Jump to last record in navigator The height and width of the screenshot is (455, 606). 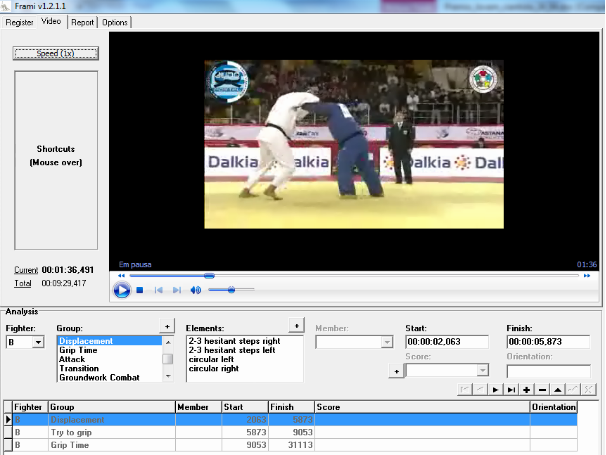pos(510,389)
